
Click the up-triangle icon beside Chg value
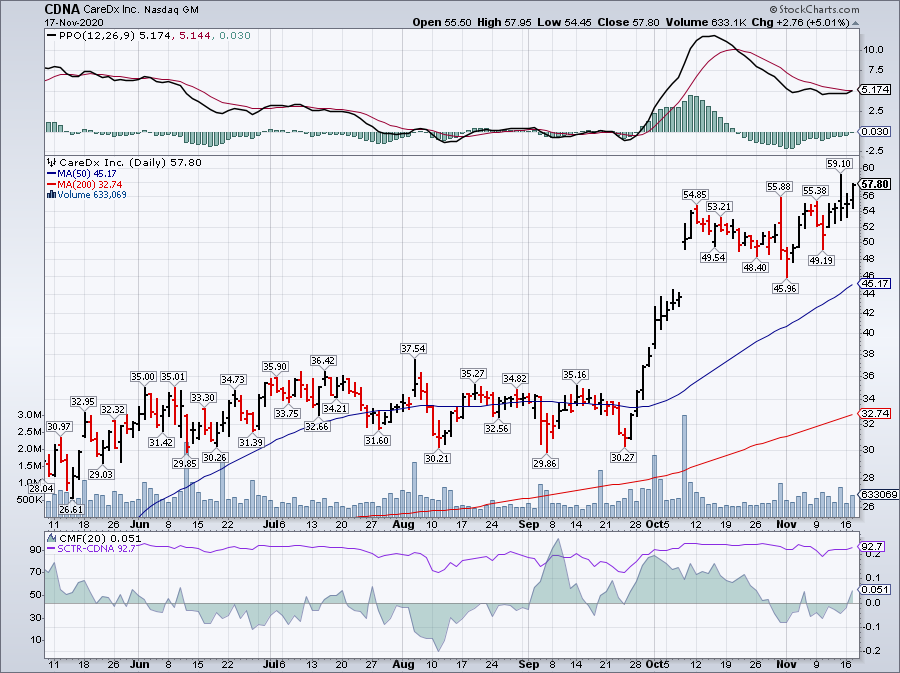point(855,24)
